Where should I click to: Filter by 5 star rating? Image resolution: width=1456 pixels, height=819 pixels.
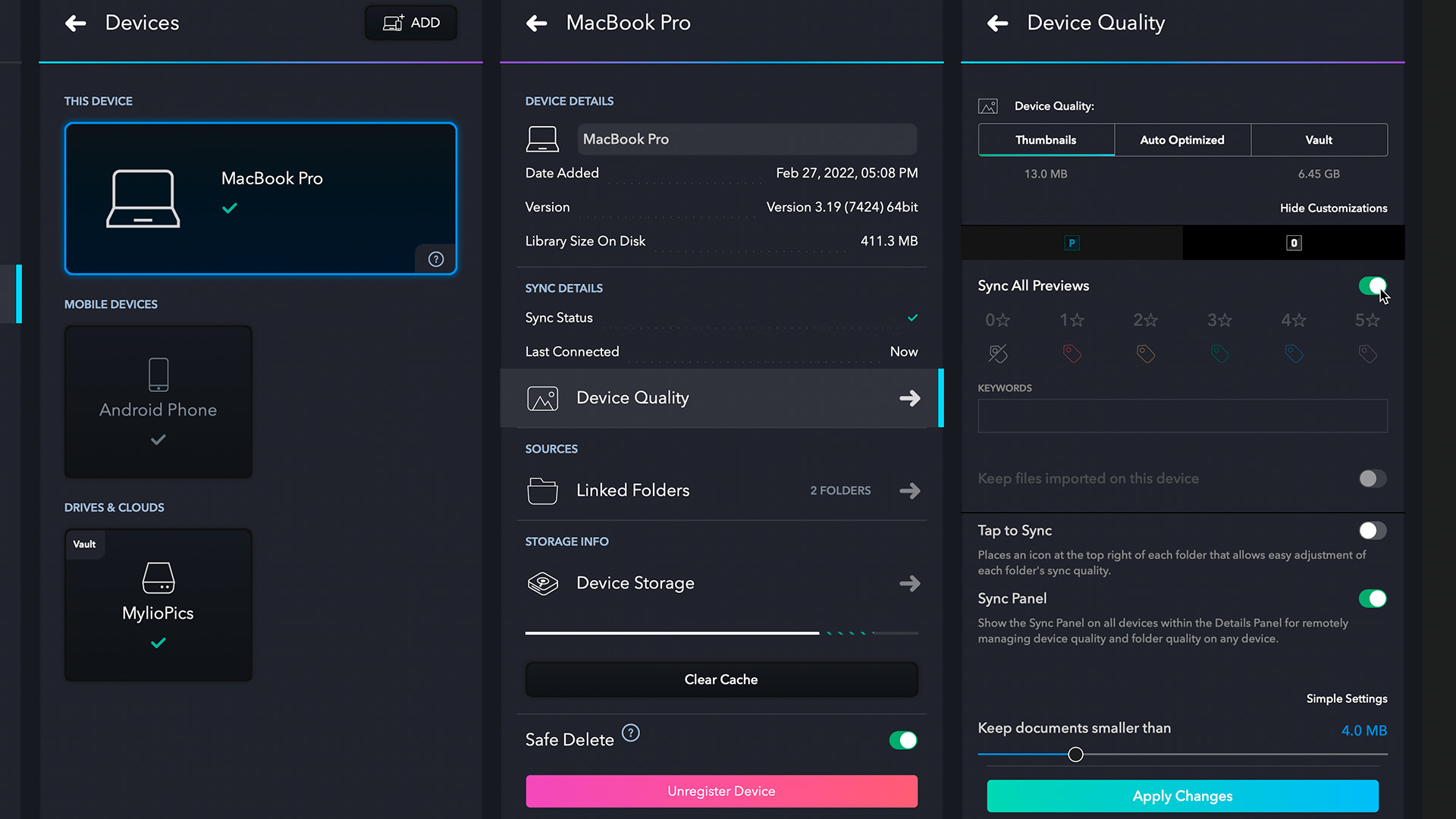(x=1368, y=320)
